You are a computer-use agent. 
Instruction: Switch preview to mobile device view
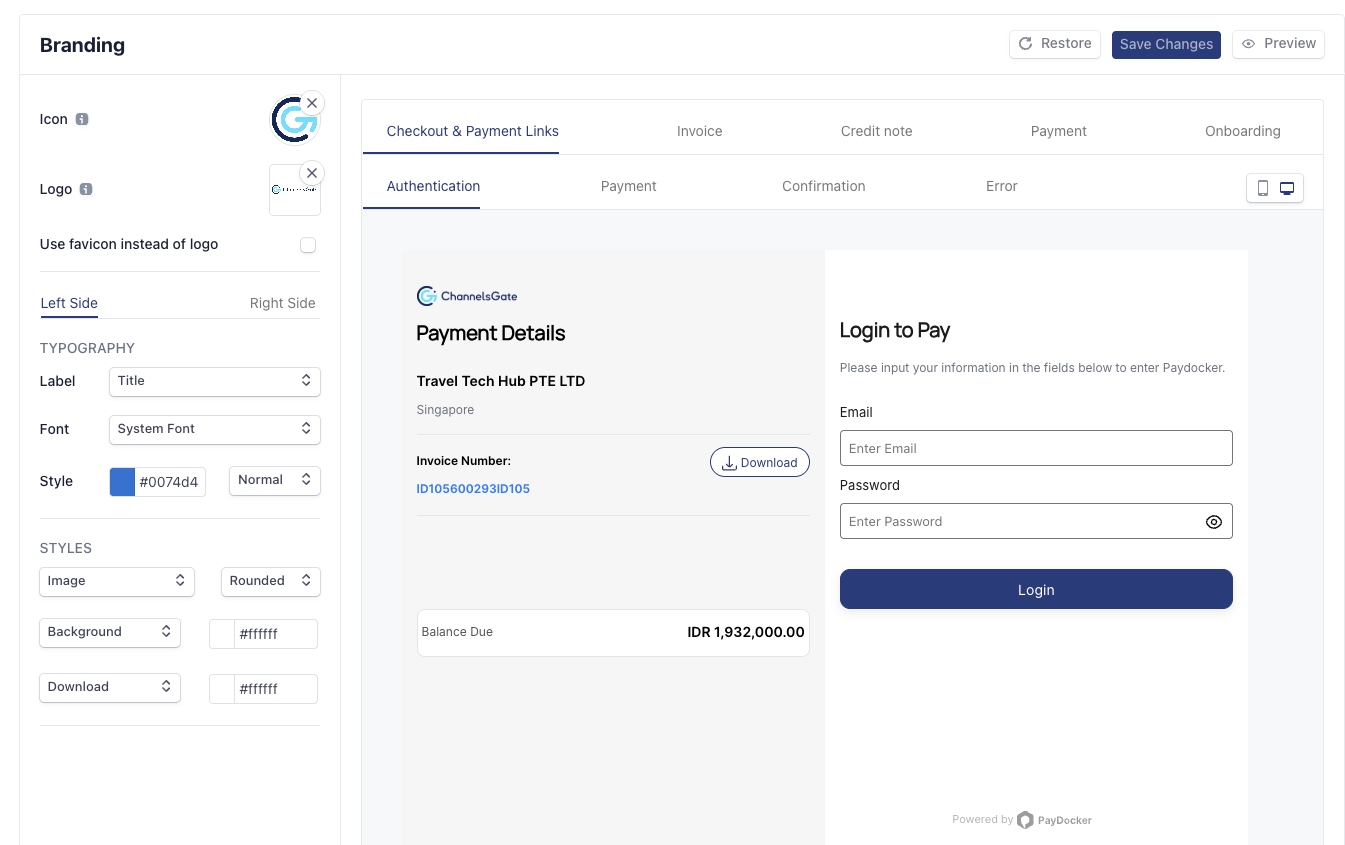(1262, 188)
